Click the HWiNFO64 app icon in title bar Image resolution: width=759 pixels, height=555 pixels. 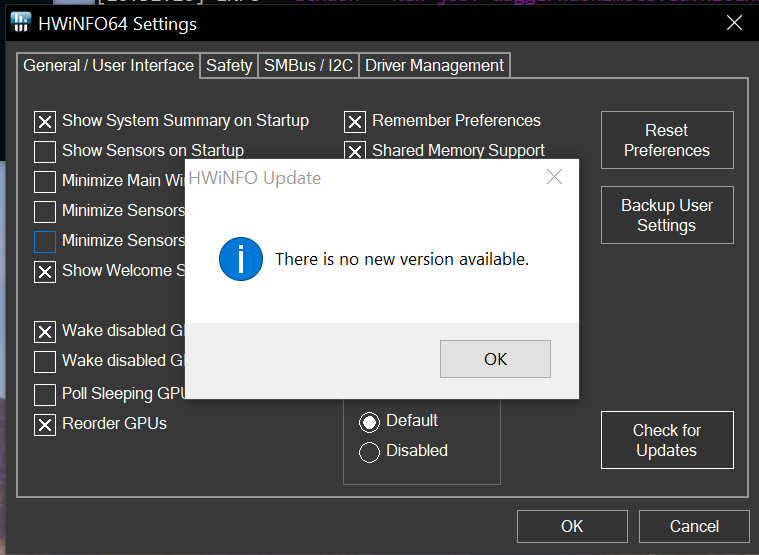pyautogui.click(x=20, y=23)
